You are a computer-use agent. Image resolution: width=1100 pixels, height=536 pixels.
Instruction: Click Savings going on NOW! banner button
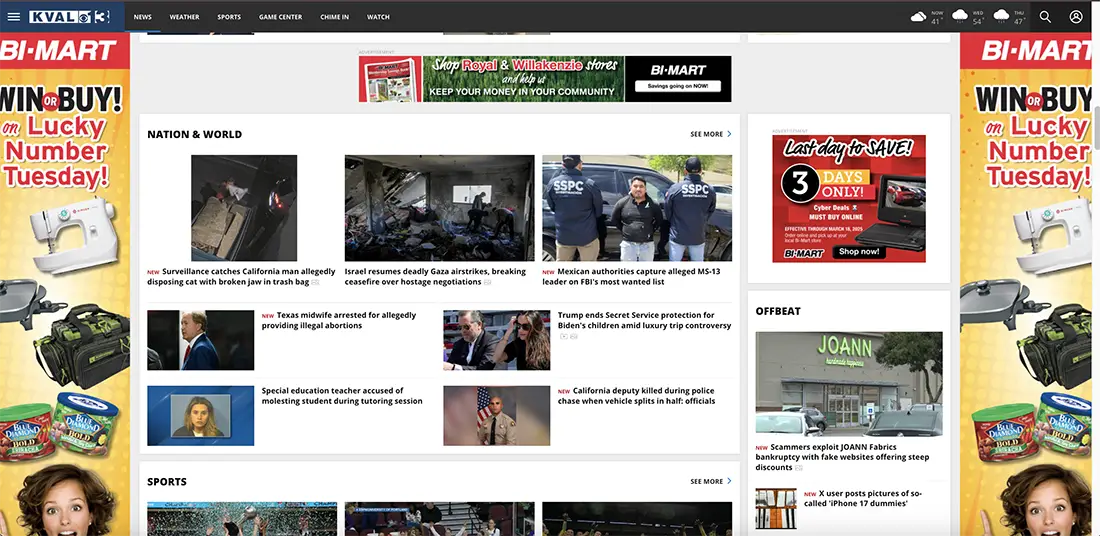click(x=678, y=86)
